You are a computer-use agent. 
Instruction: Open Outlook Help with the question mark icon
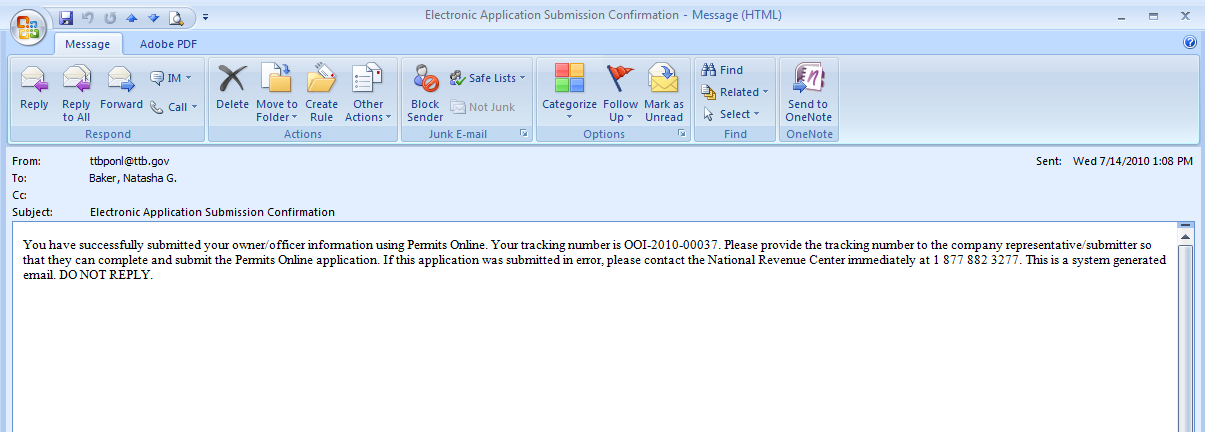(1190, 43)
